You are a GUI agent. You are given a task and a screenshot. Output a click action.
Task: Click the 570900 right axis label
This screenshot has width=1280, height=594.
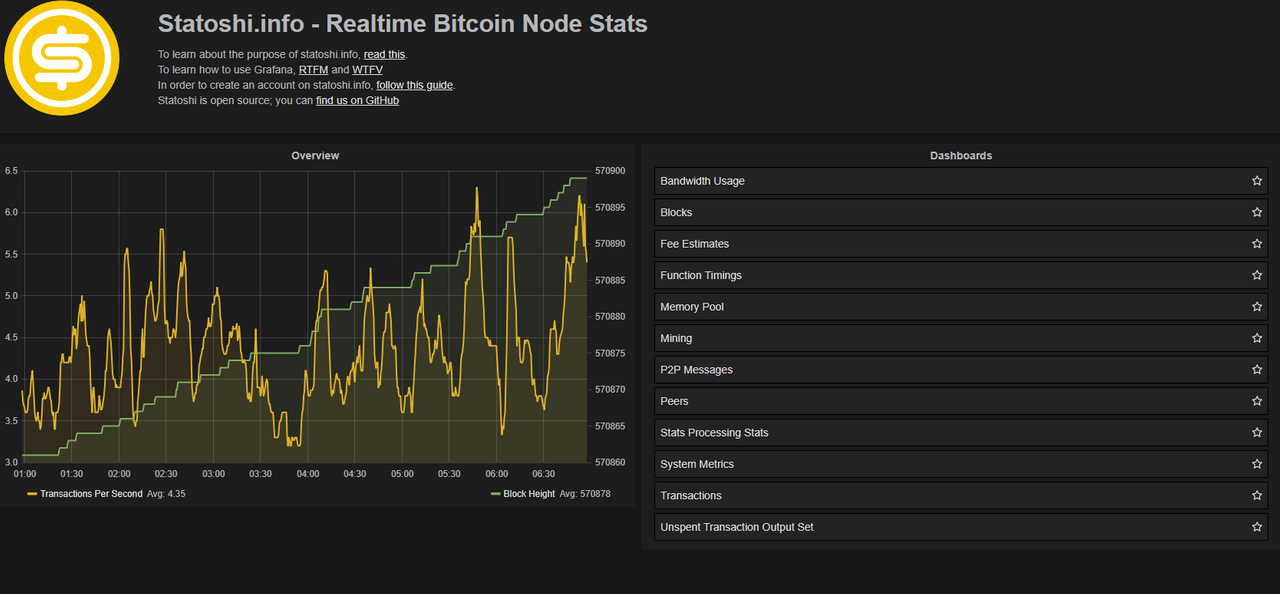point(610,171)
